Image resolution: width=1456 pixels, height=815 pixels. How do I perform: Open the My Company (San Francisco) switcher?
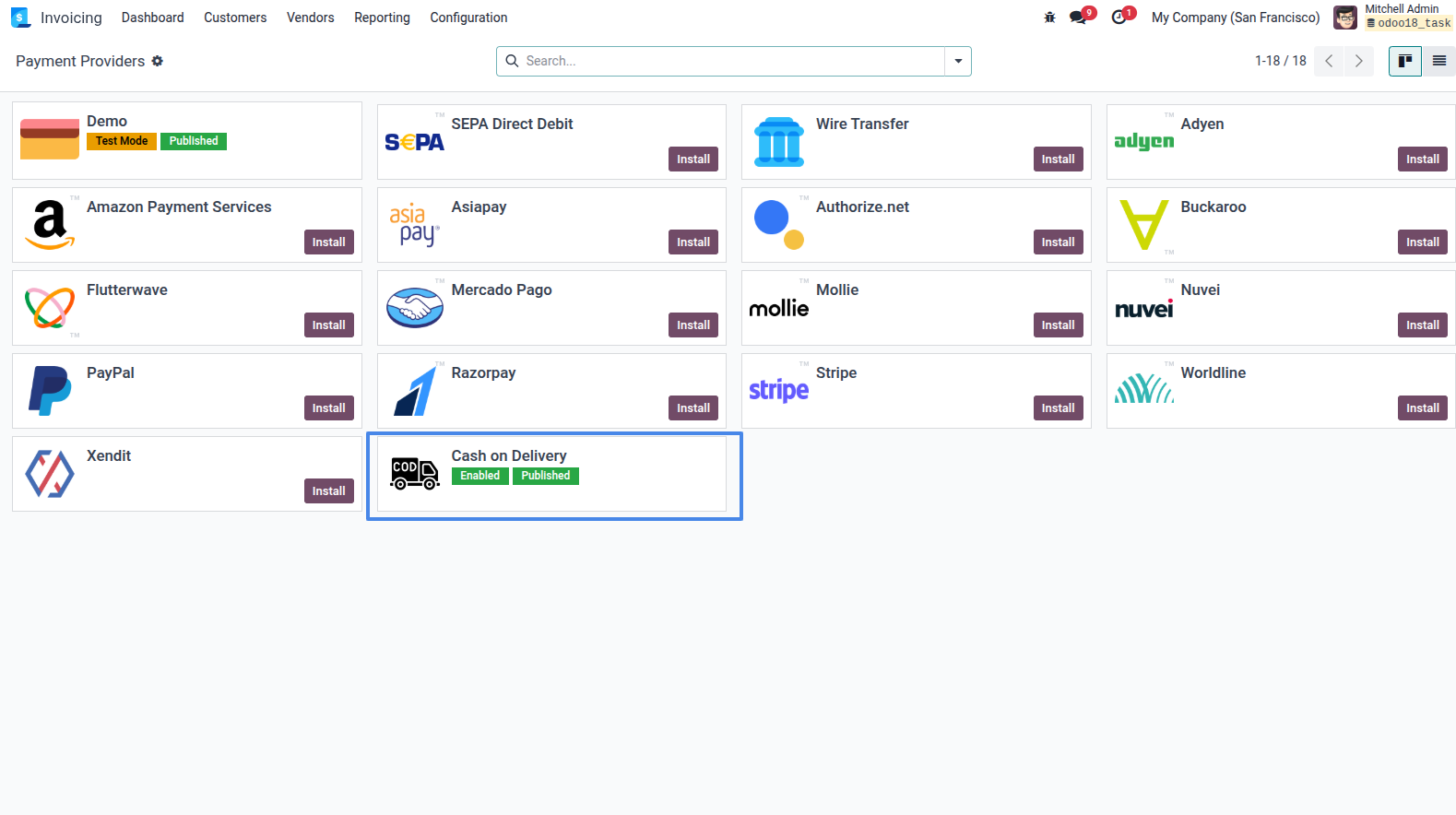pyautogui.click(x=1236, y=18)
